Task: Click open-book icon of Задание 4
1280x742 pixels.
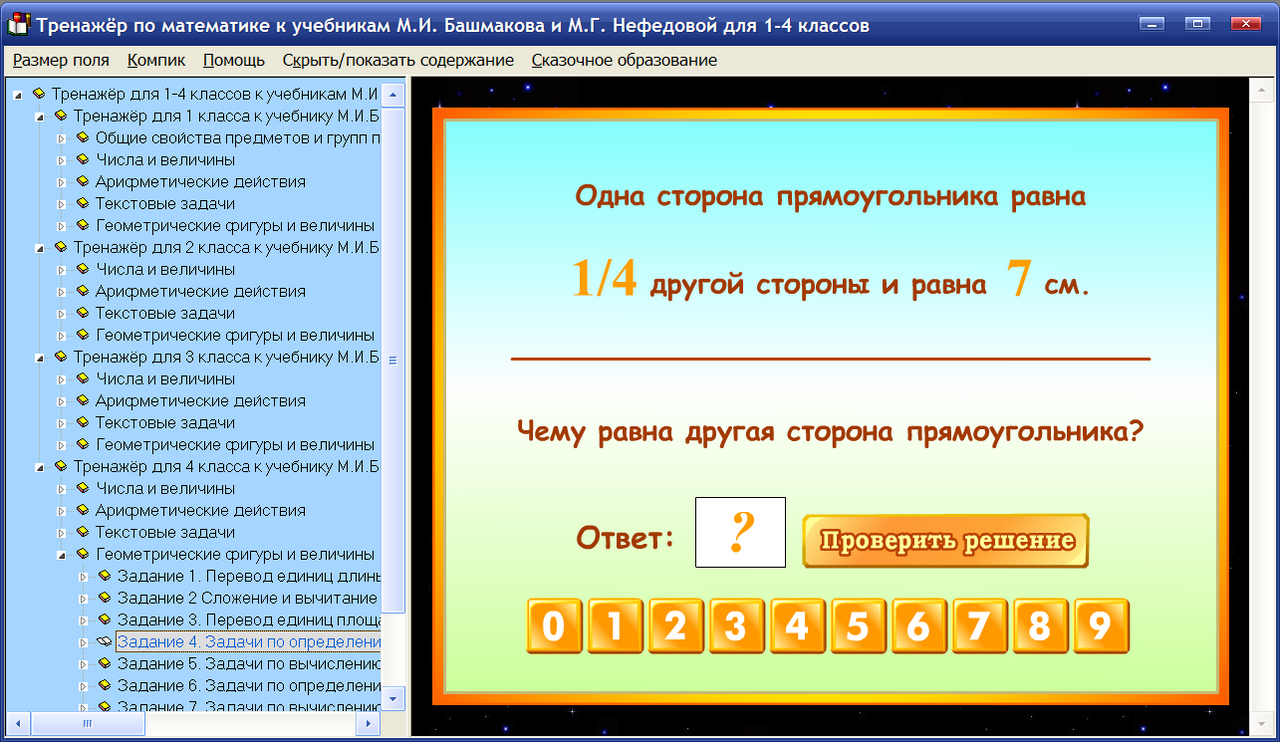Action: 105,641
